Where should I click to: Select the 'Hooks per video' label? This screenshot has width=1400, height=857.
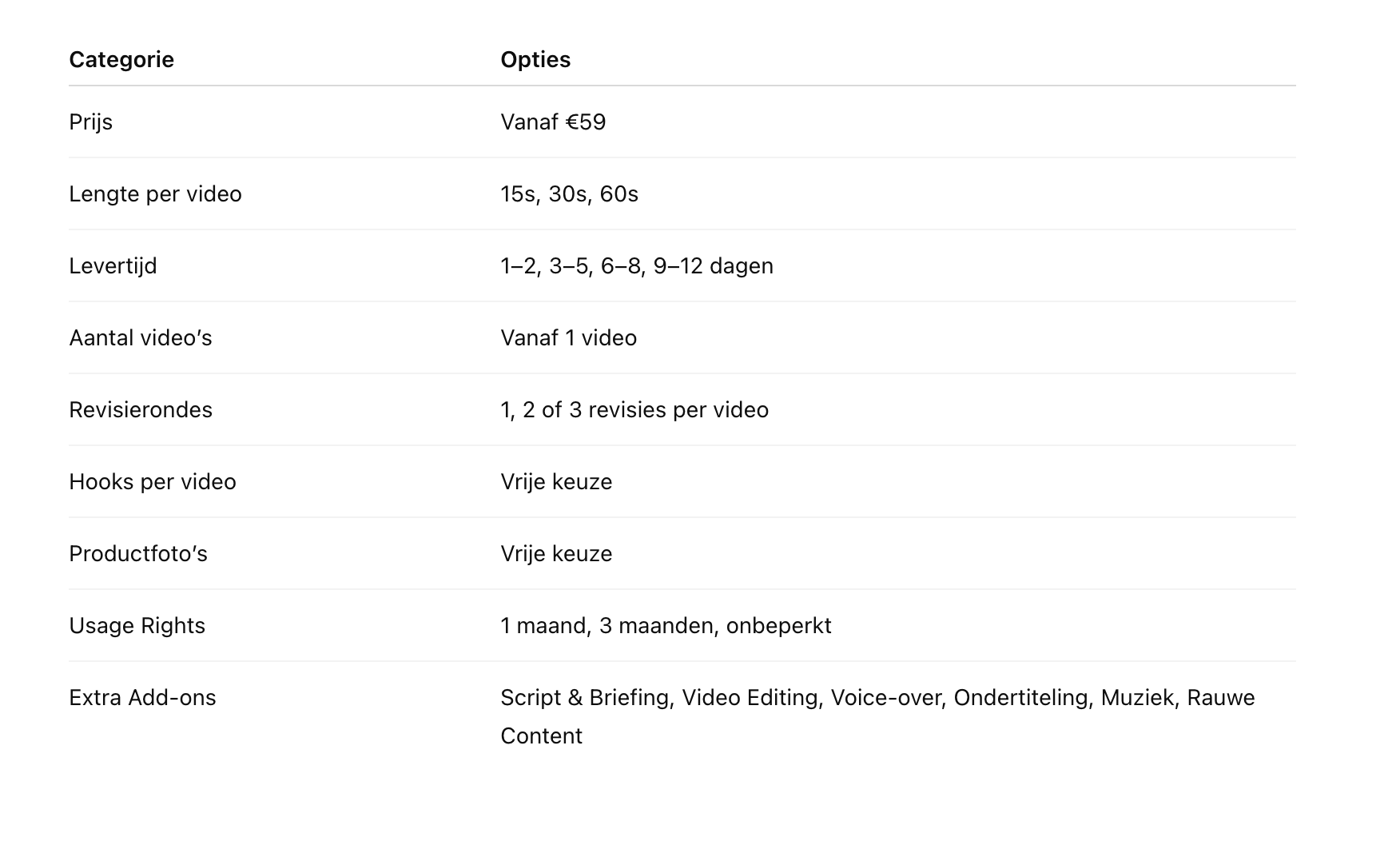(x=153, y=482)
